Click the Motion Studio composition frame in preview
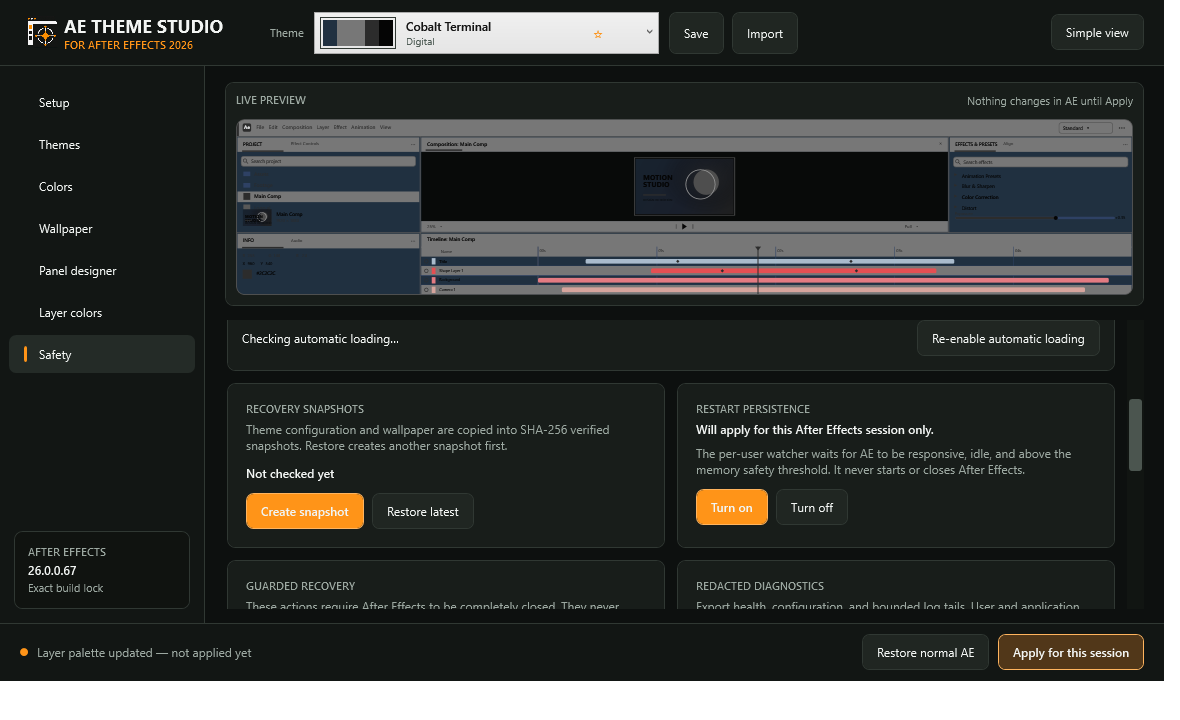The height and width of the screenshot is (720, 1180). click(x=684, y=187)
